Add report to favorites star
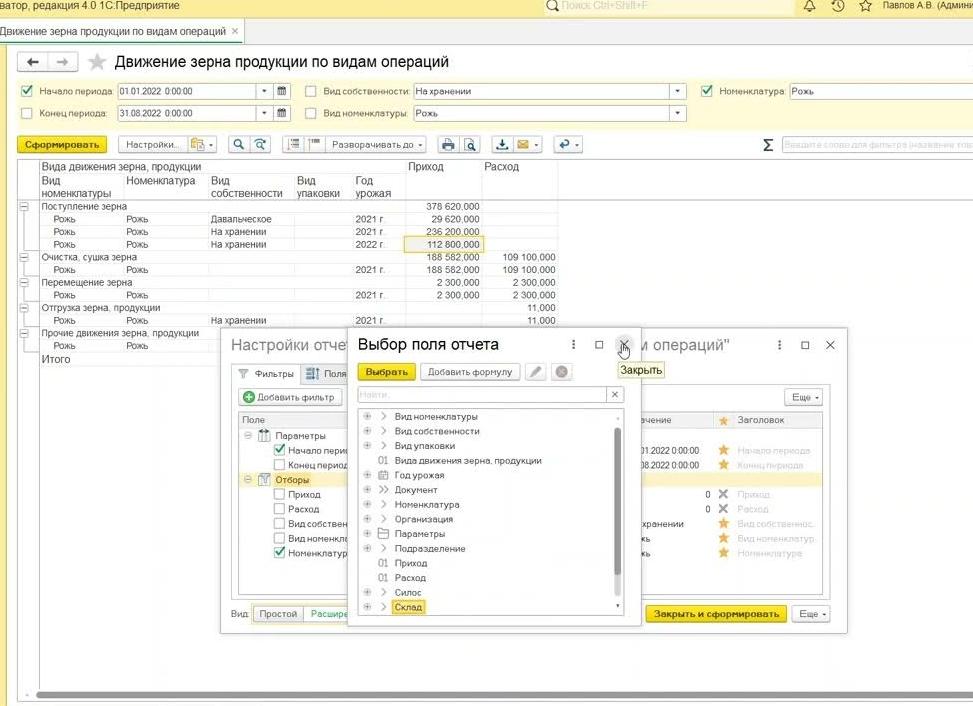Viewport: 973px width, 706px height. point(97,62)
